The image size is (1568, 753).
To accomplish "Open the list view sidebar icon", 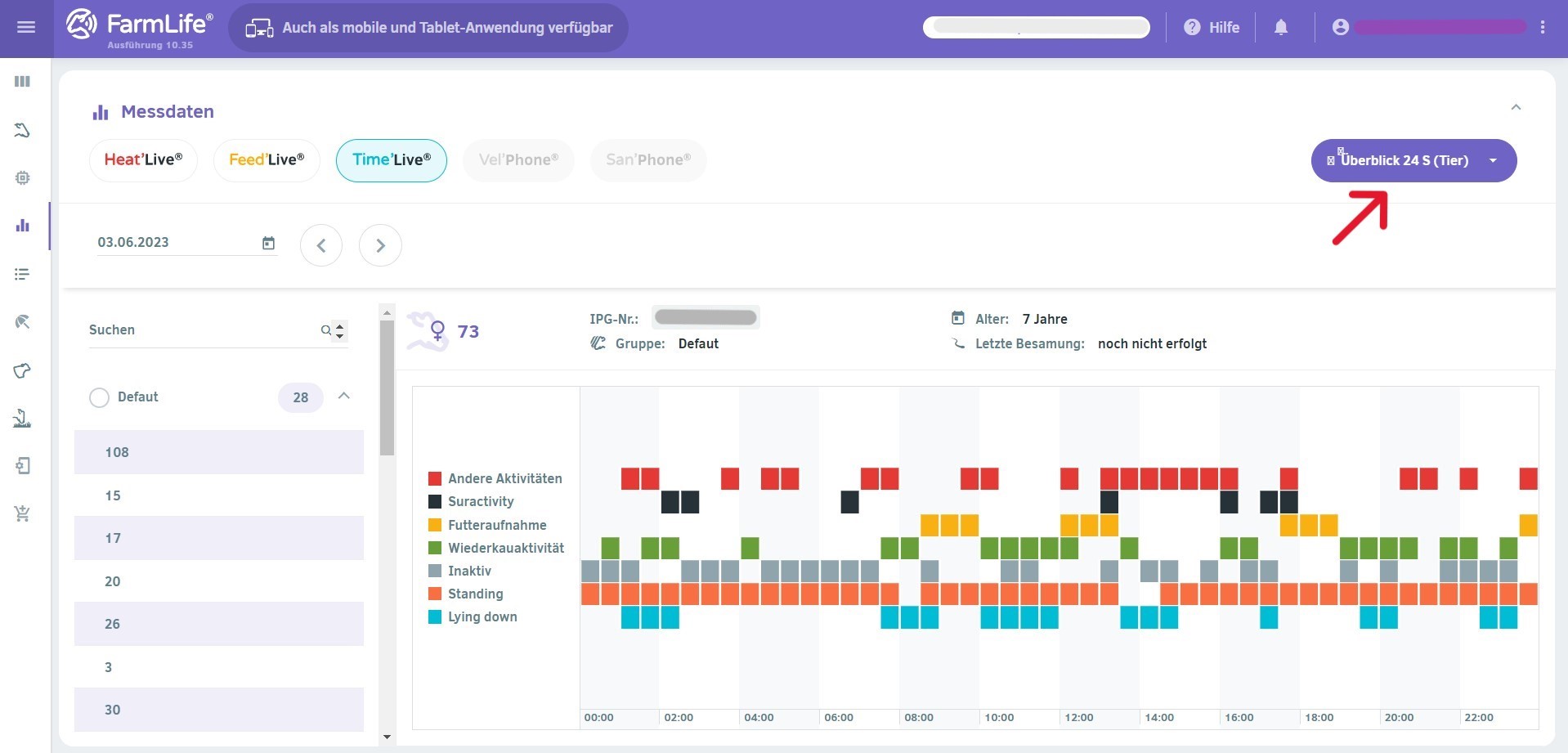I will [x=23, y=274].
